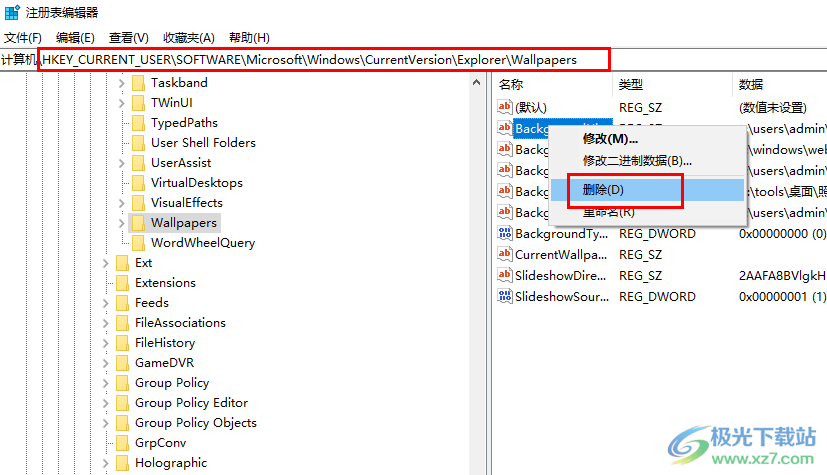Expand the Taskband key
Image resolution: width=827 pixels, height=475 pixels.
(121, 83)
